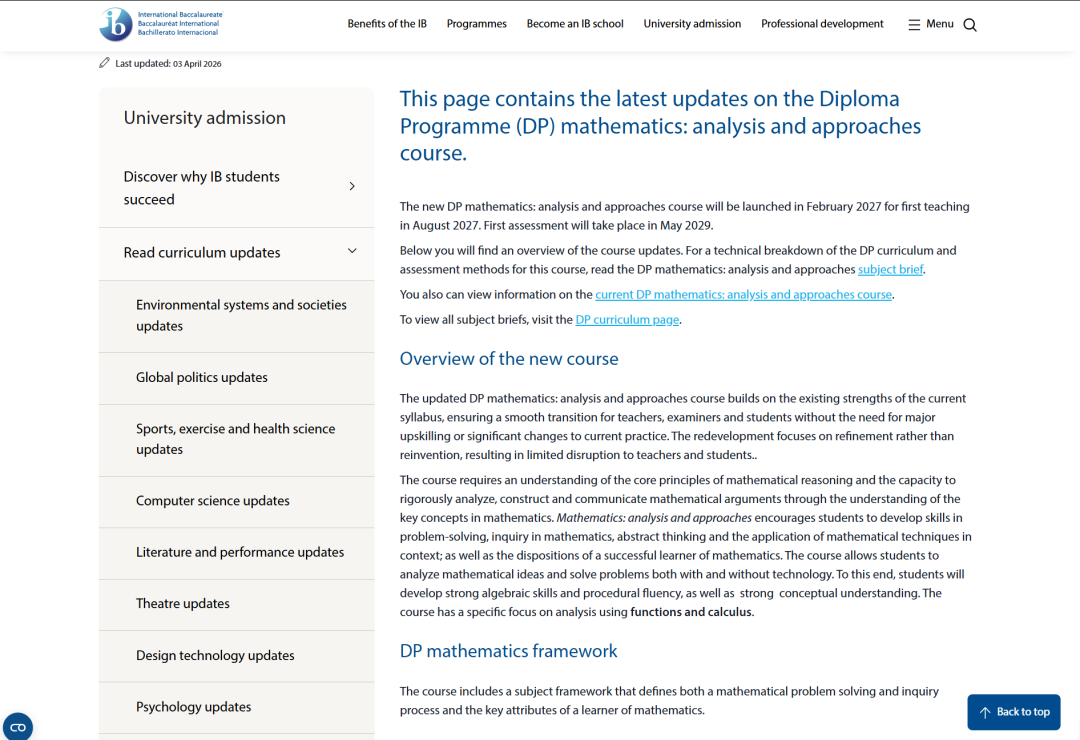Click the DP mathematics framework heading

pos(508,651)
